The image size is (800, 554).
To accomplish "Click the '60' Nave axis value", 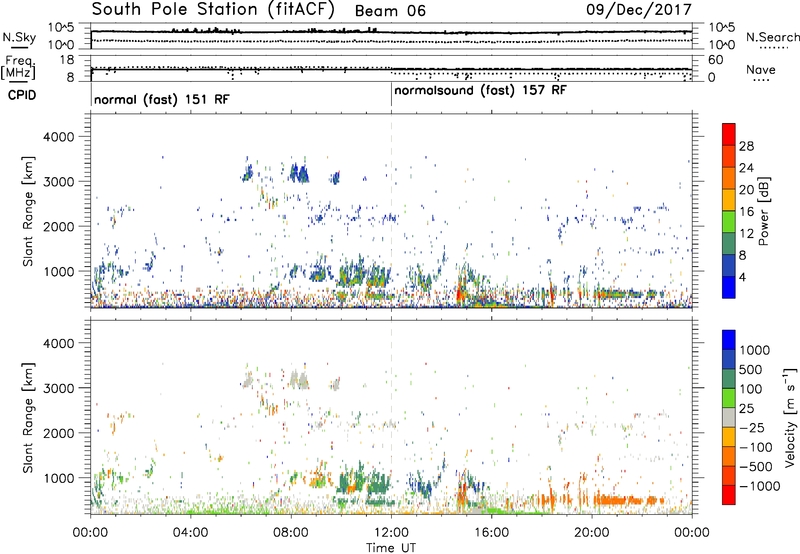I will (x=715, y=60).
